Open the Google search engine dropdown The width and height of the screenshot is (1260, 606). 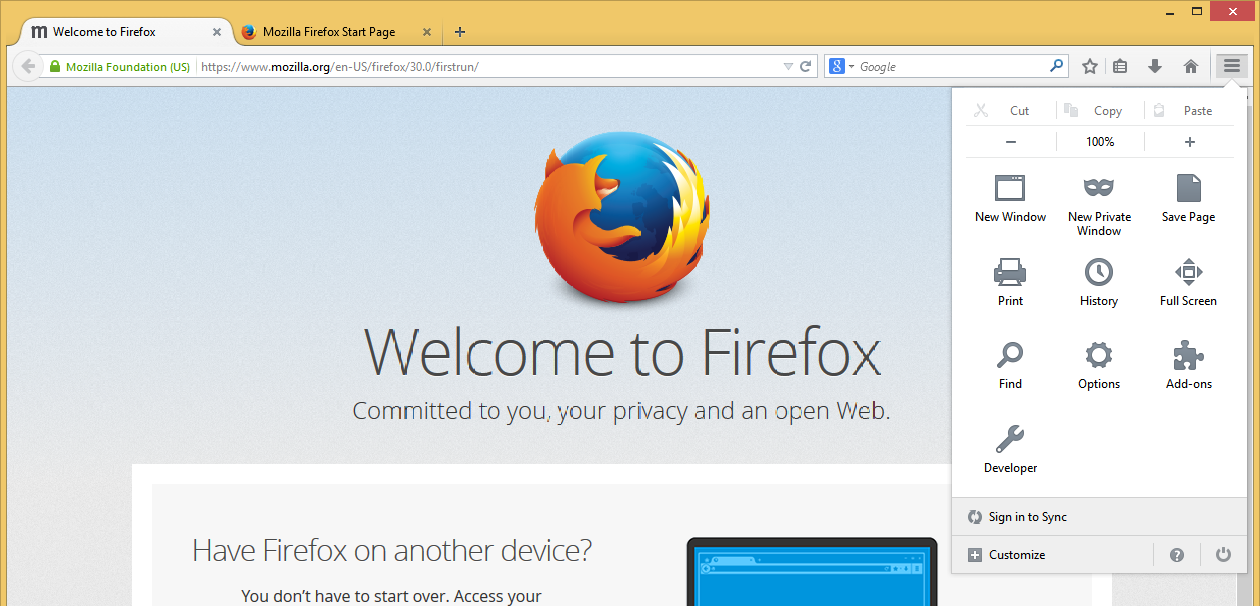click(841, 67)
